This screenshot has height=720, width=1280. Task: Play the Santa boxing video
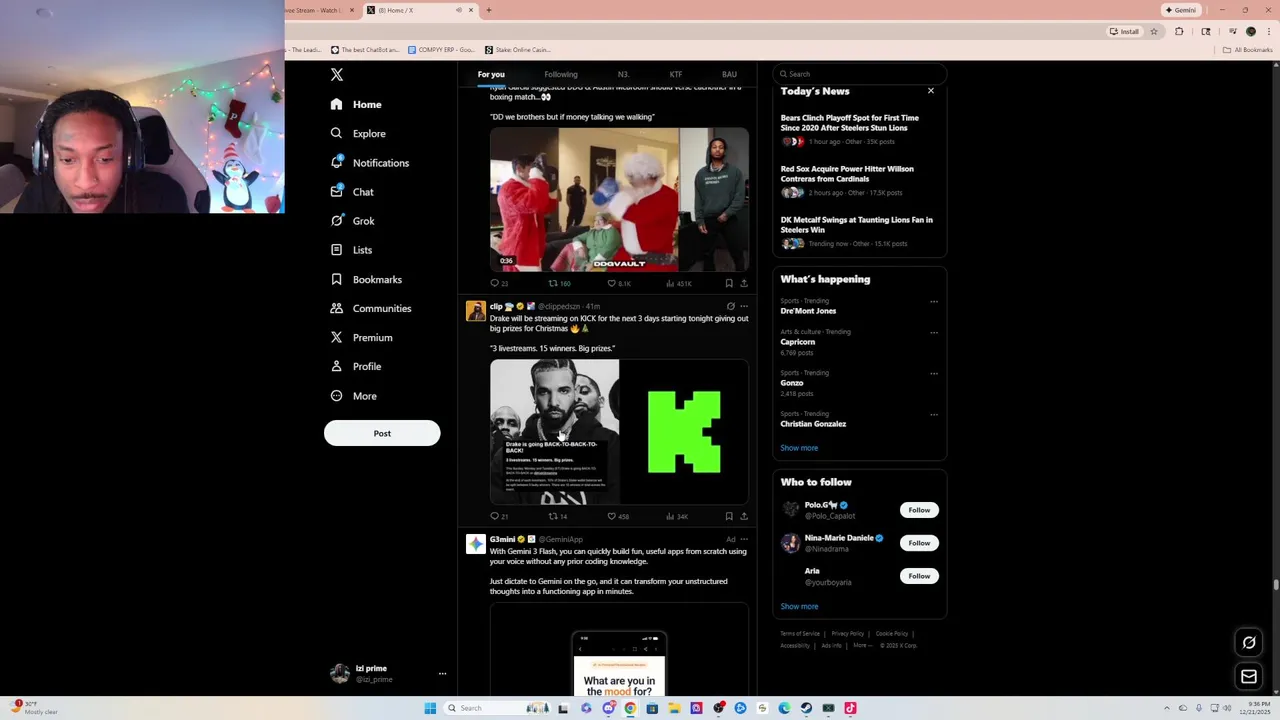tap(619, 199)
